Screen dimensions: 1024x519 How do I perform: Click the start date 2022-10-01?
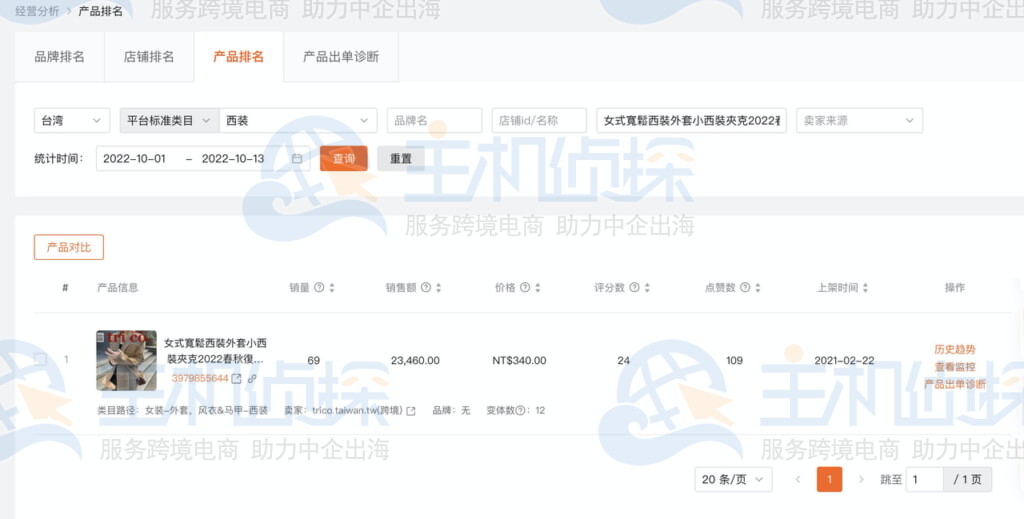[135, 159]
